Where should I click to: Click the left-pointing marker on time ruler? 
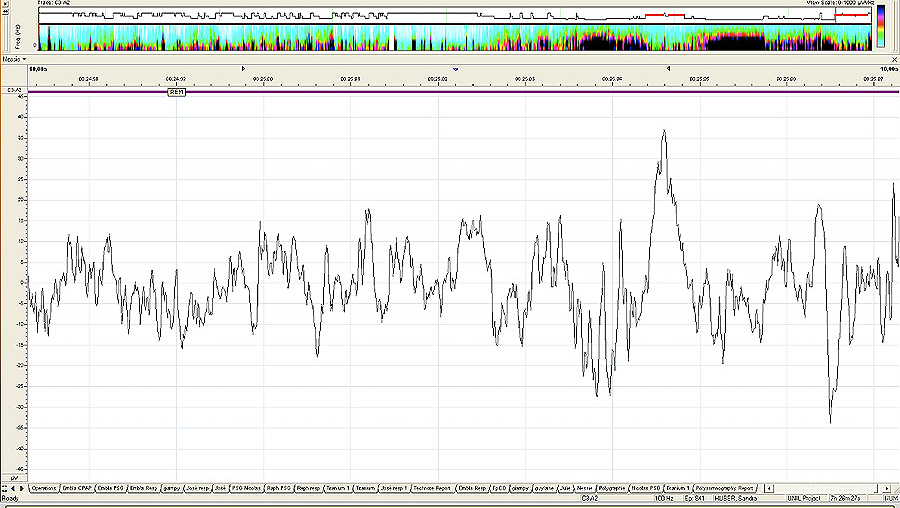click(x=668, y=68)
